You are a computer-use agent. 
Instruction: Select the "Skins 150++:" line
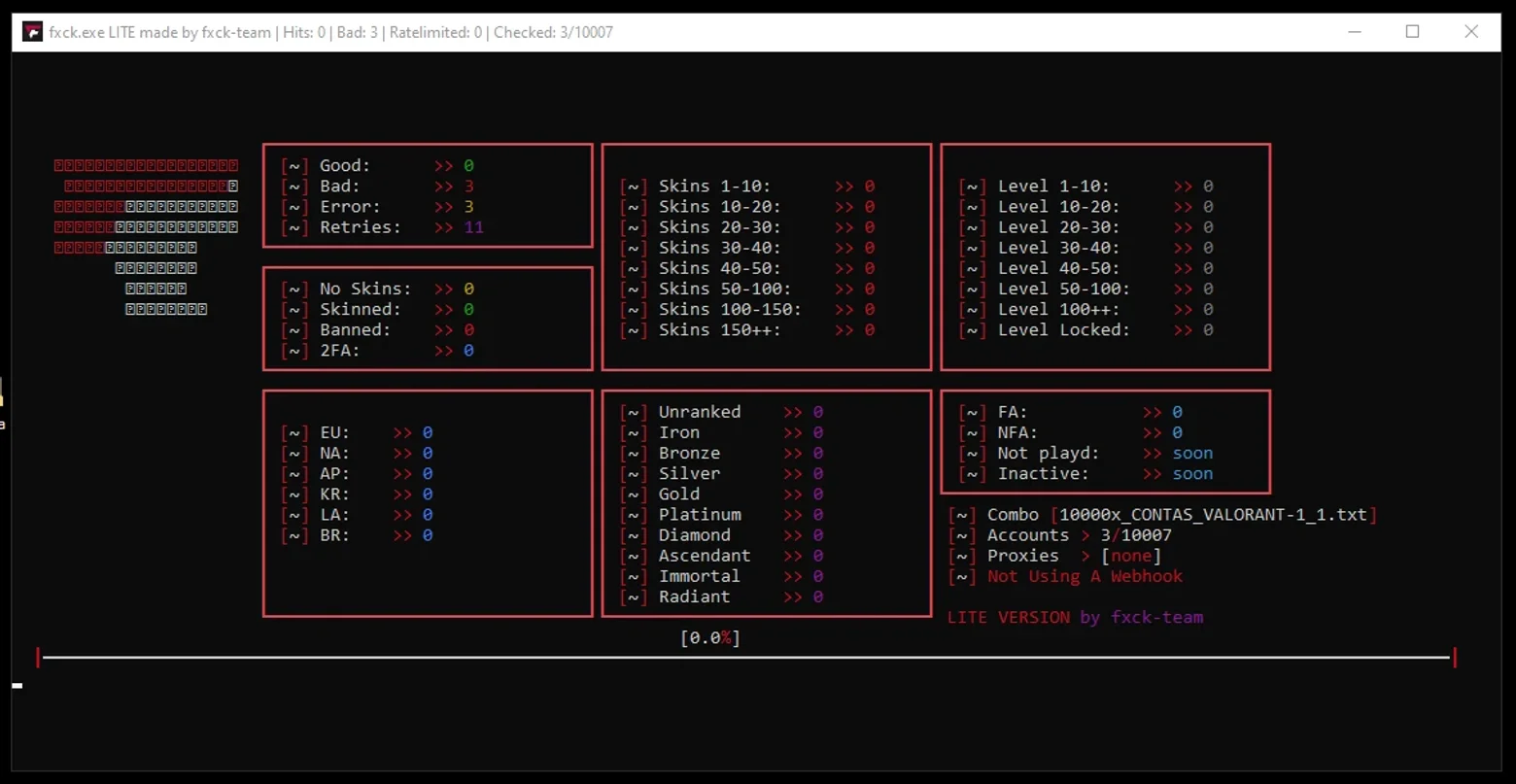coord(748,330)
